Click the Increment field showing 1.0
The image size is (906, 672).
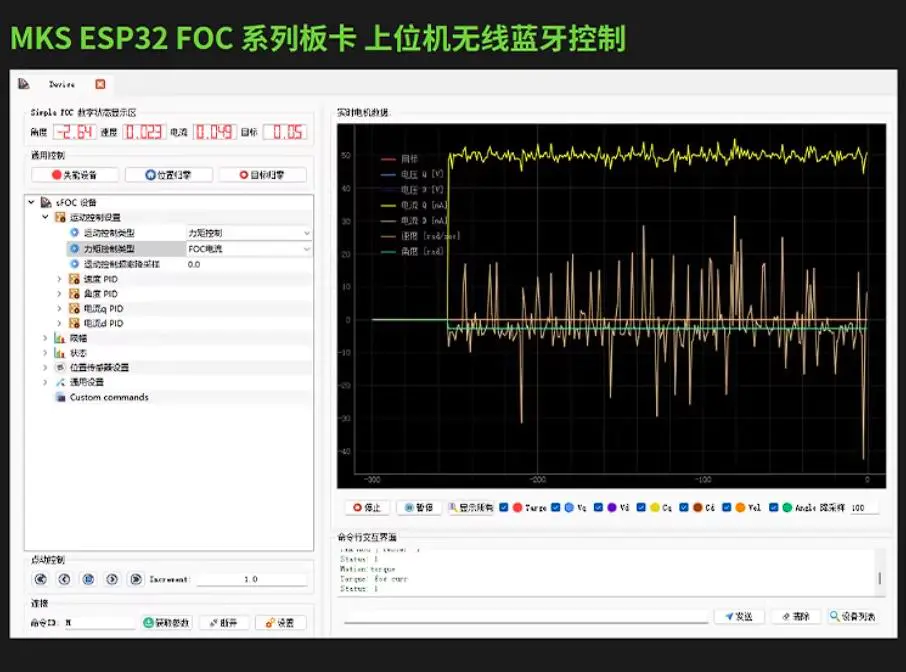[251, 579]
